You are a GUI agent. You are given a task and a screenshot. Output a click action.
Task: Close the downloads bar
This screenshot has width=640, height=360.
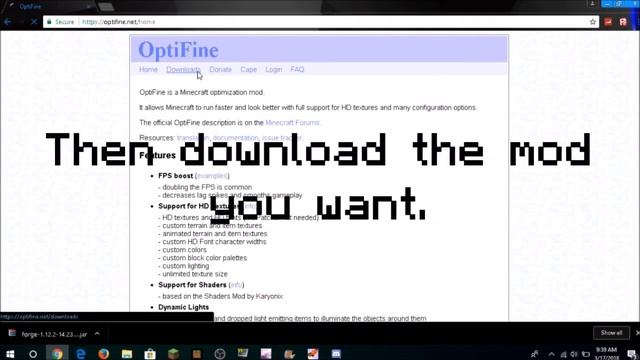click(x=637, y=333)
